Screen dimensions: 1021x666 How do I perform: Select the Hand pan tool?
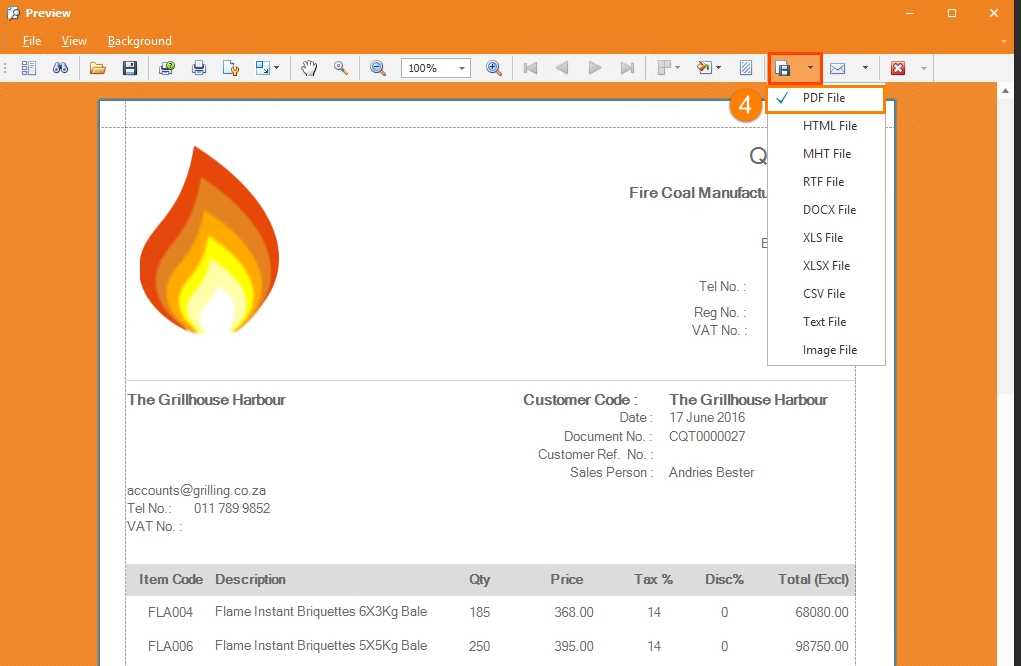(x=309, y=67)
